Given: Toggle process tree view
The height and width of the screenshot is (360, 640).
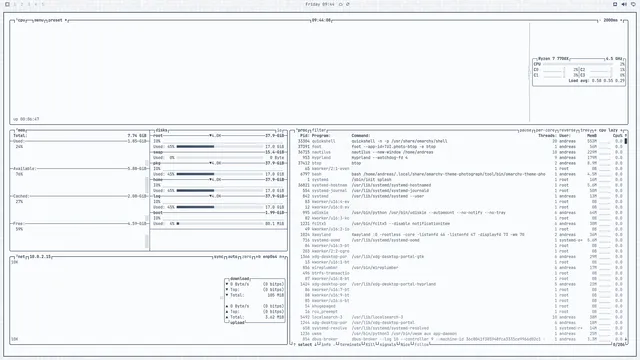Looking at the screenshot, I should 584,130.
